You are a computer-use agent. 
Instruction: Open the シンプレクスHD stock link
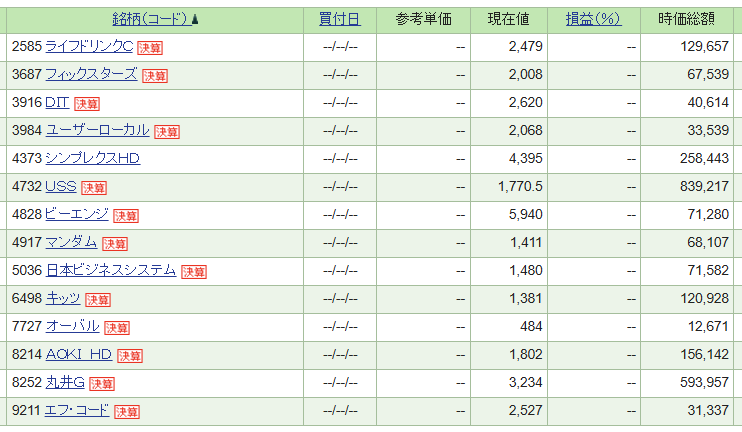(x=93, y=158)
